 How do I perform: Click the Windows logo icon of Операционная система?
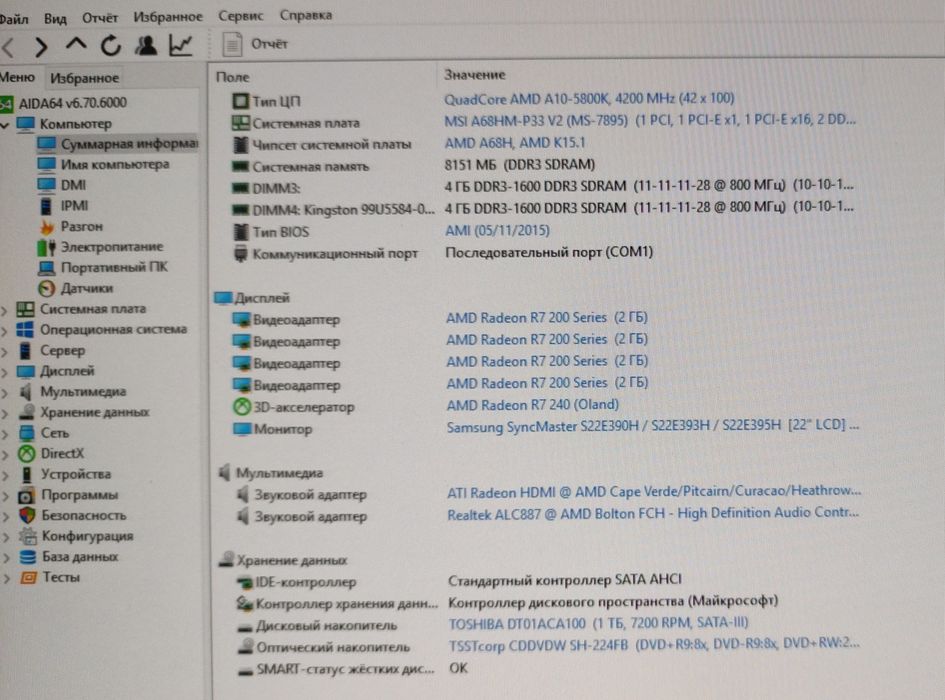coord(25,330)
